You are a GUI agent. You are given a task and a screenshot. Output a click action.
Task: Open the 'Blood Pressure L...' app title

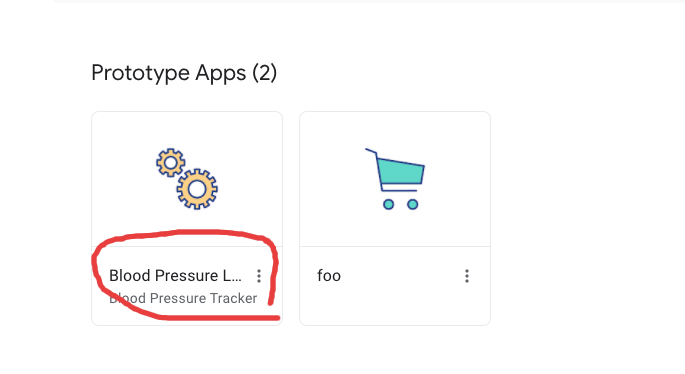175,276
